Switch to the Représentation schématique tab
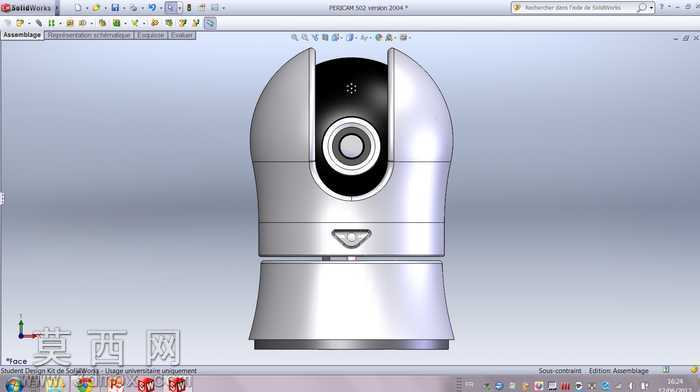 tap(89, 35)
